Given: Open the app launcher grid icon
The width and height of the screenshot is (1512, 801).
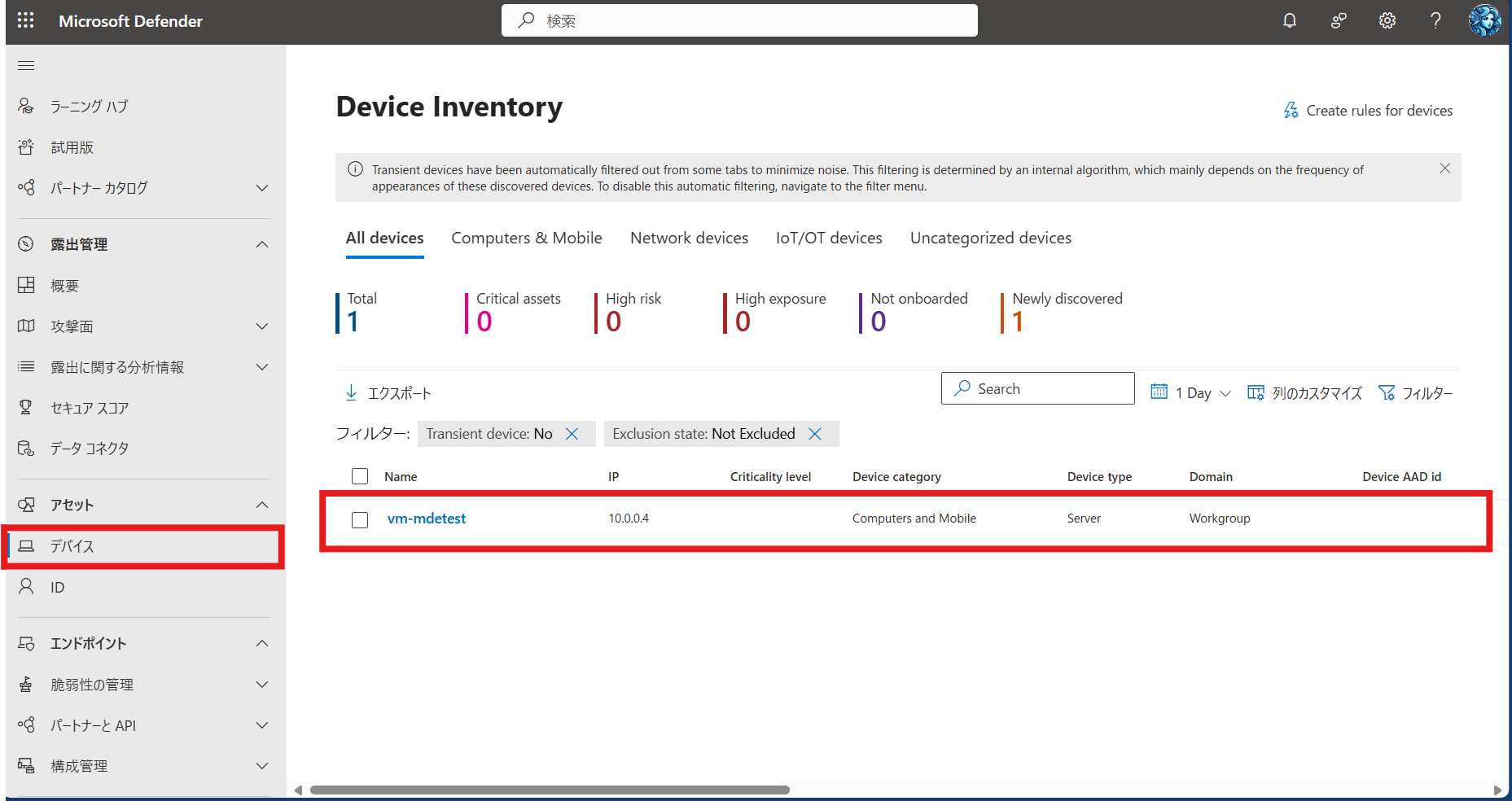Looking at the screenshot, I should pyautogui.click(x=25, y=20).
